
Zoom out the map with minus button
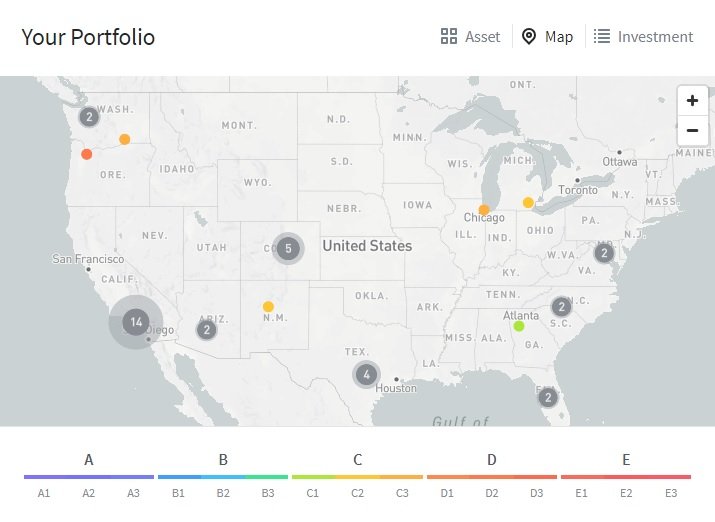[x=692, y=130]
